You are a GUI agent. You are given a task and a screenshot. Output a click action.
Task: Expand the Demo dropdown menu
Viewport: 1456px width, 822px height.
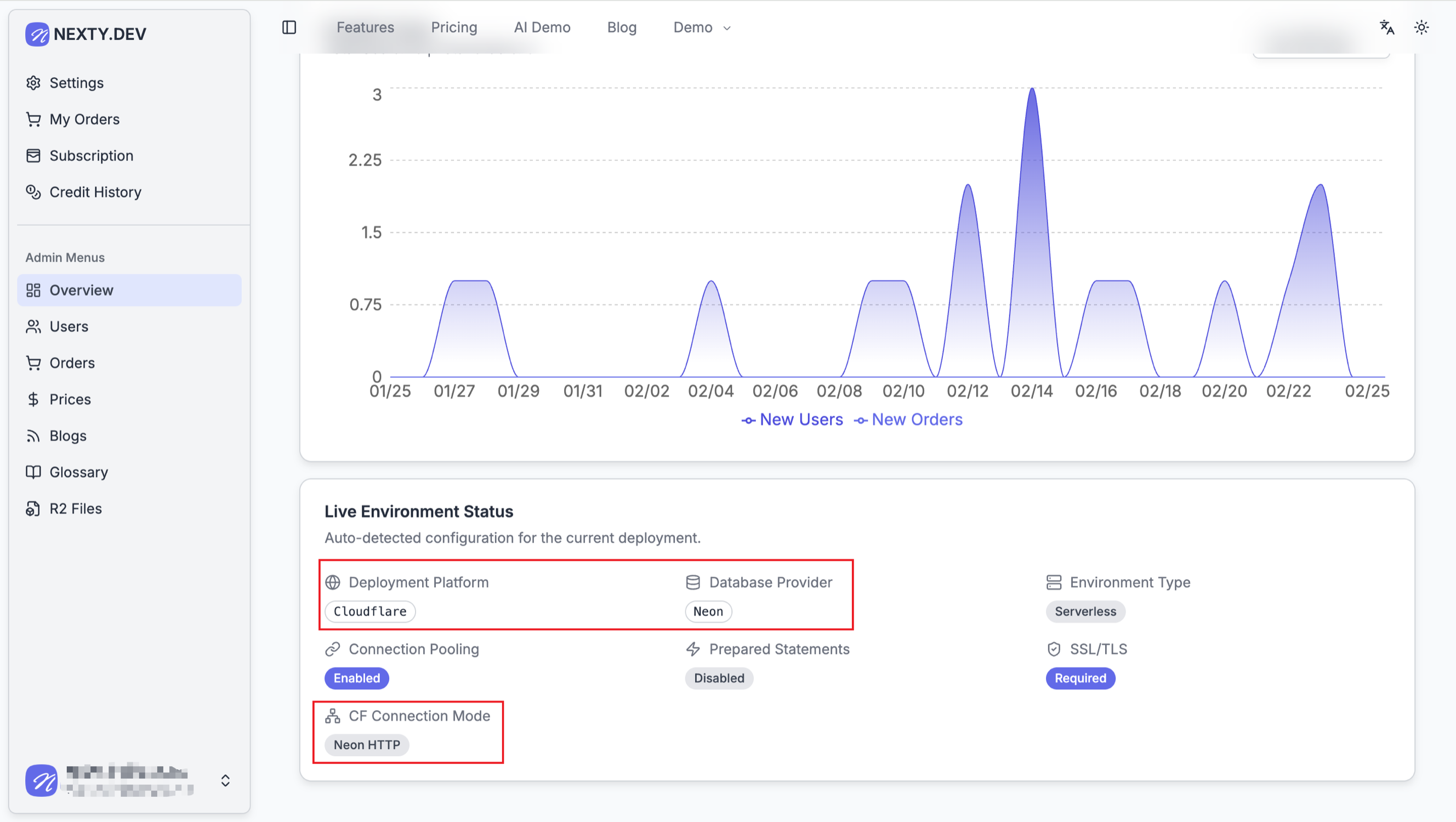tap(702, 27)
